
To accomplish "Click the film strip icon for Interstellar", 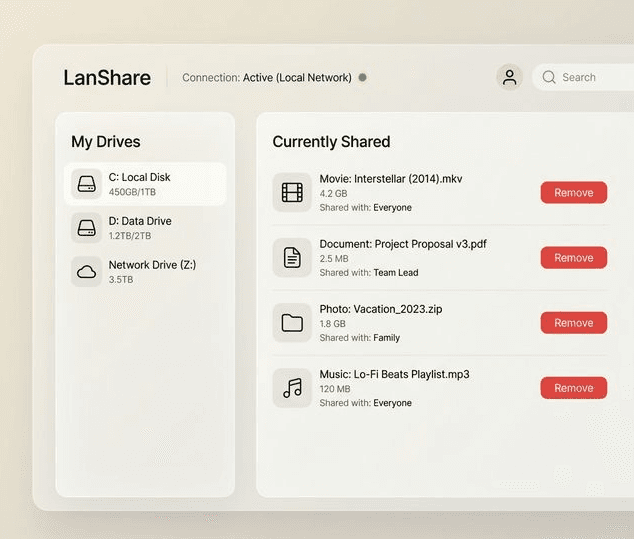I will point(292,193).
